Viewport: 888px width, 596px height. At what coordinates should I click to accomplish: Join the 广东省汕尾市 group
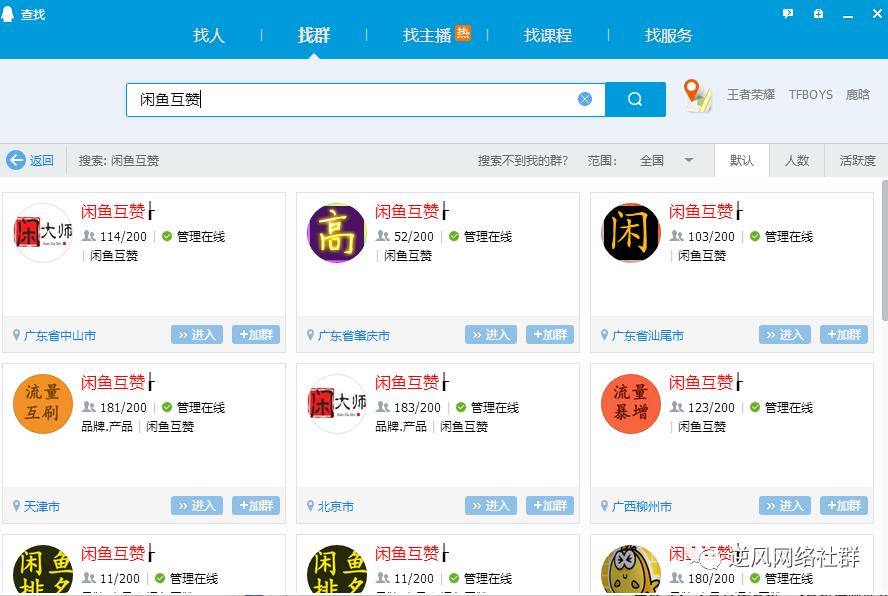tap(844, 334)
